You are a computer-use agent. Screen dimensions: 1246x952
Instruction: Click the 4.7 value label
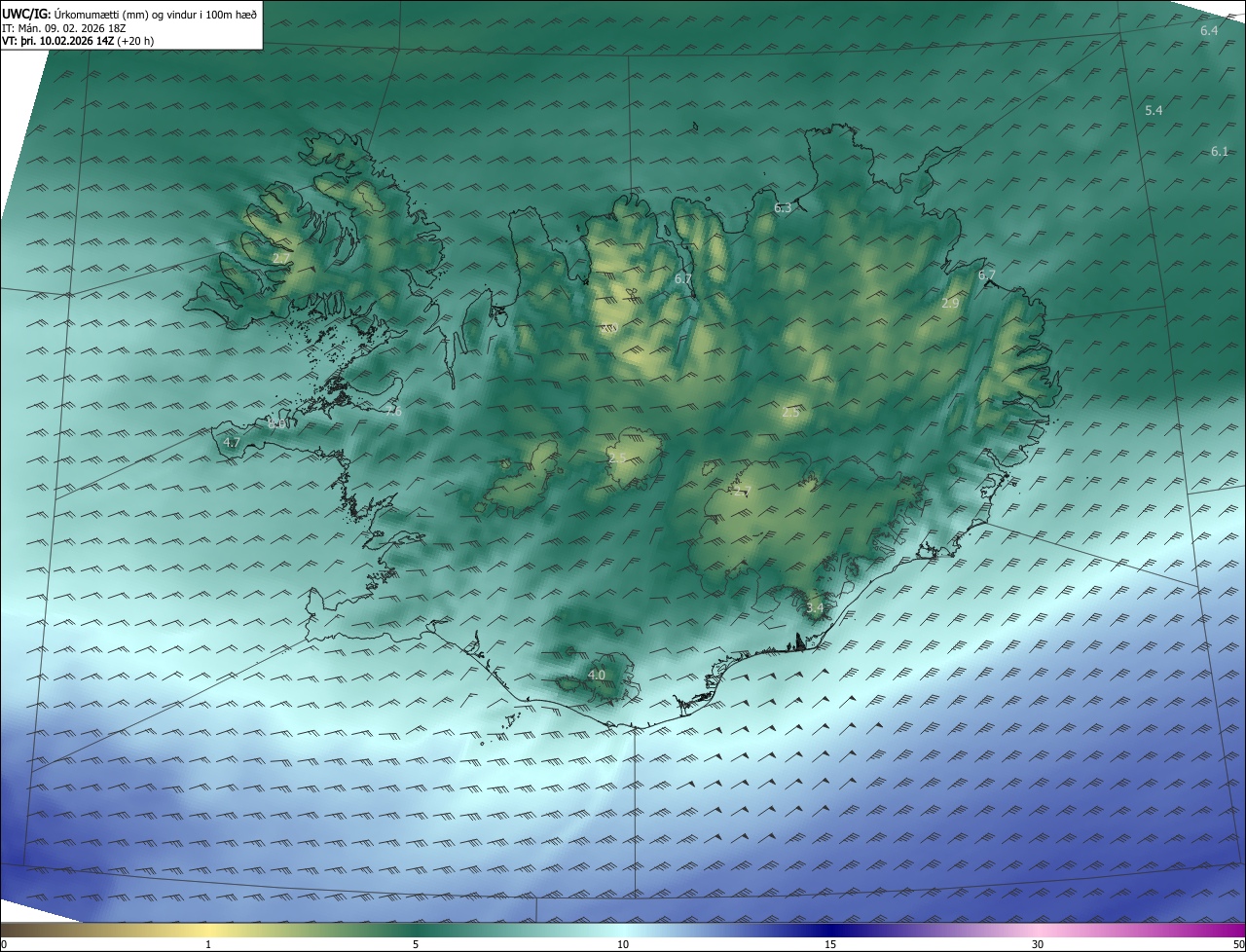coord(232,443)
